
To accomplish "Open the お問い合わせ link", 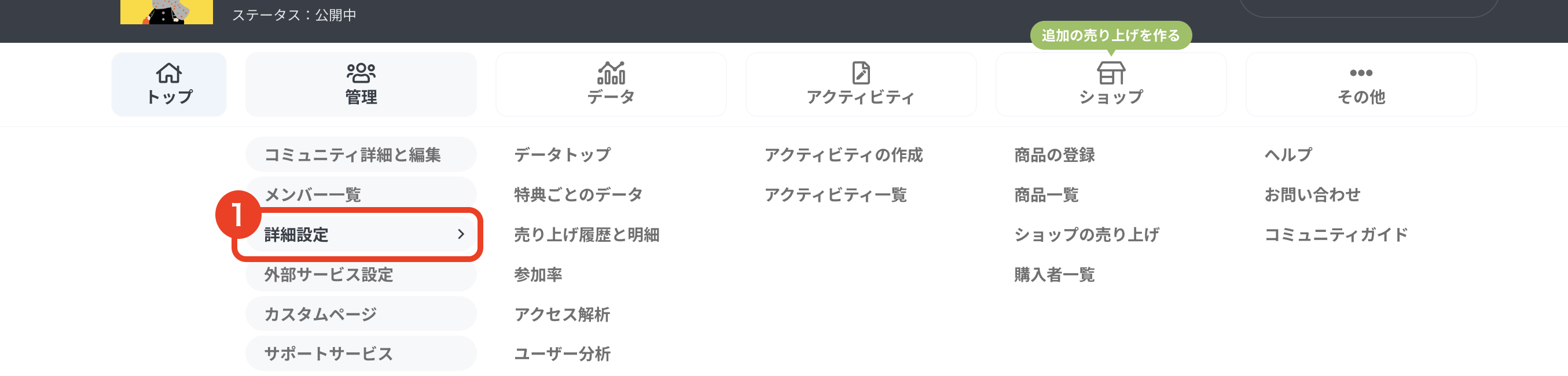I will tap(1312, 195).
